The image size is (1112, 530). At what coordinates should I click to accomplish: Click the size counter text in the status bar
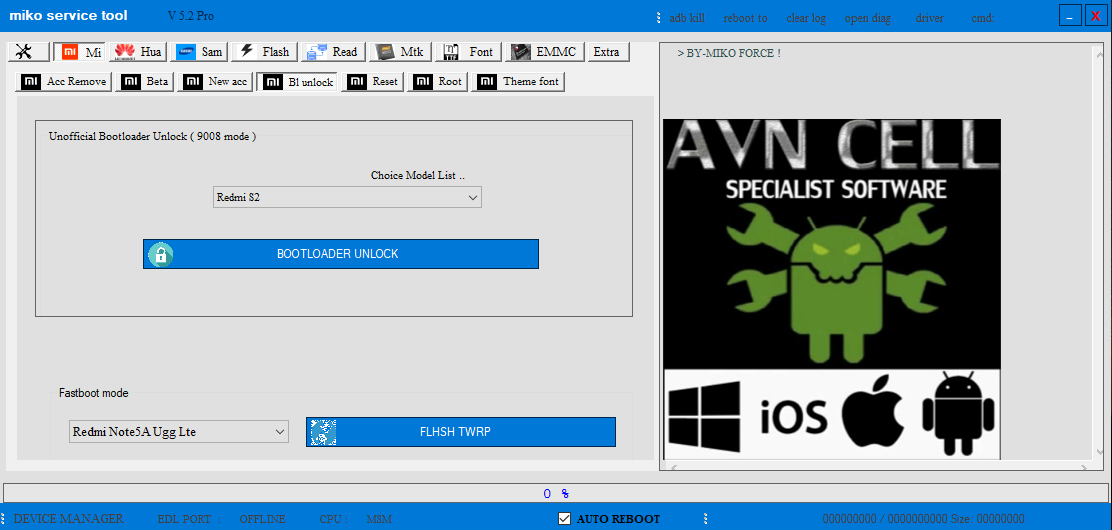[923, 519]
